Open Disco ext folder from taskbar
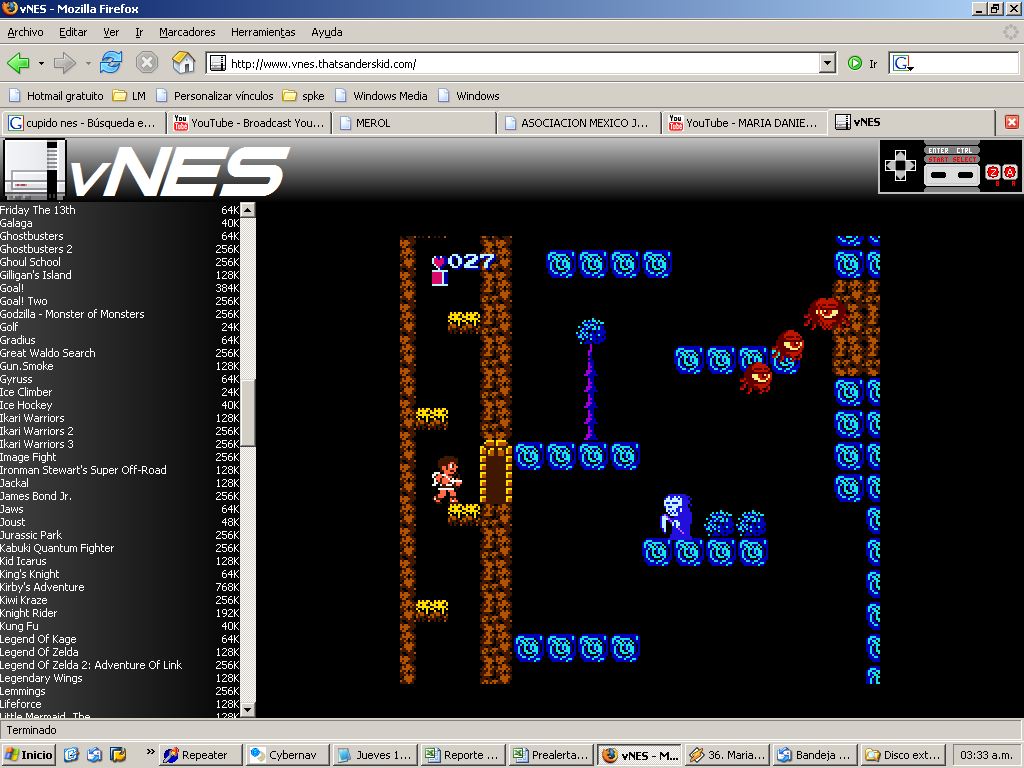Viewport: 1024px width, 768px height. click(x=902, y=755)
